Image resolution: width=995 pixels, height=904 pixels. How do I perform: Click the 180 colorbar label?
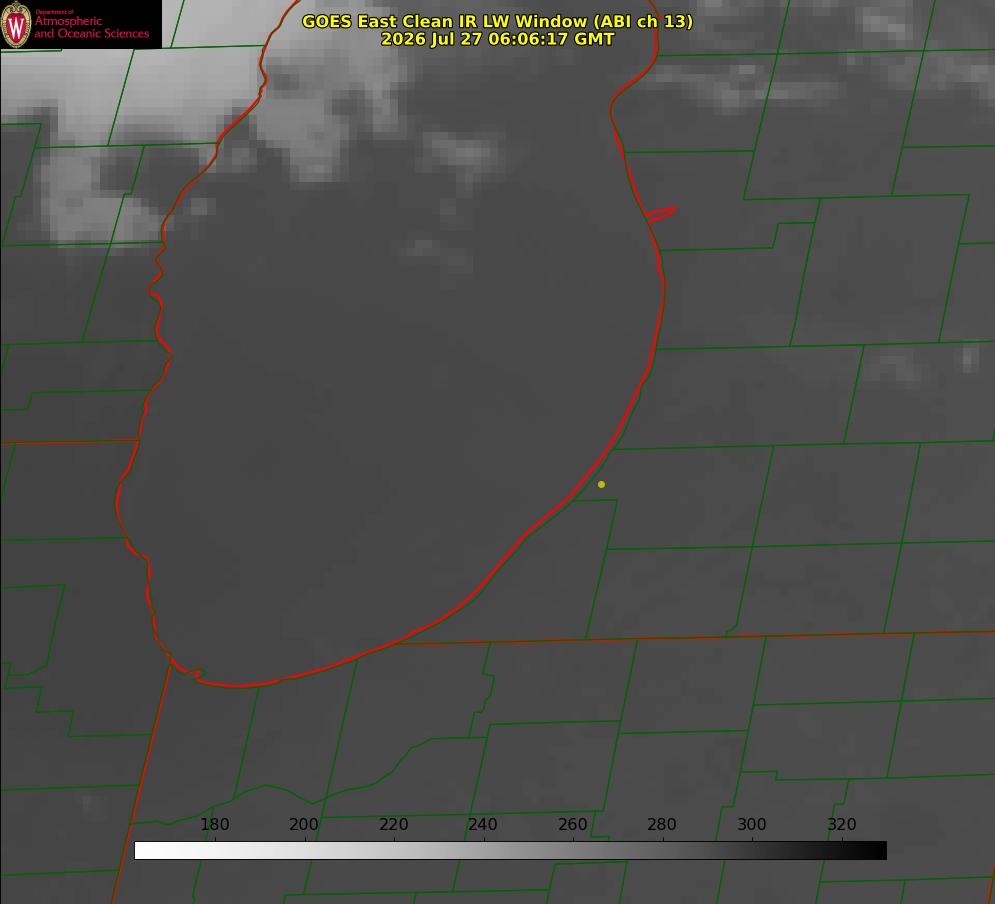(x=214, y=824)
